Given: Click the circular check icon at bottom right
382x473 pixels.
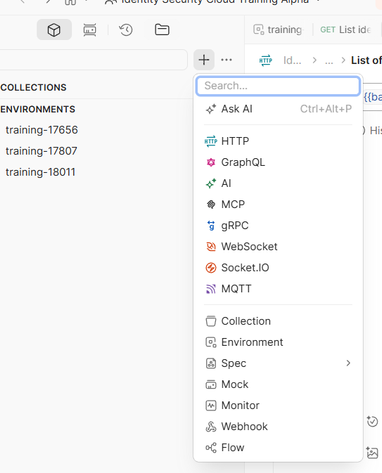Looking at the screenshot, I should point(372,421).
